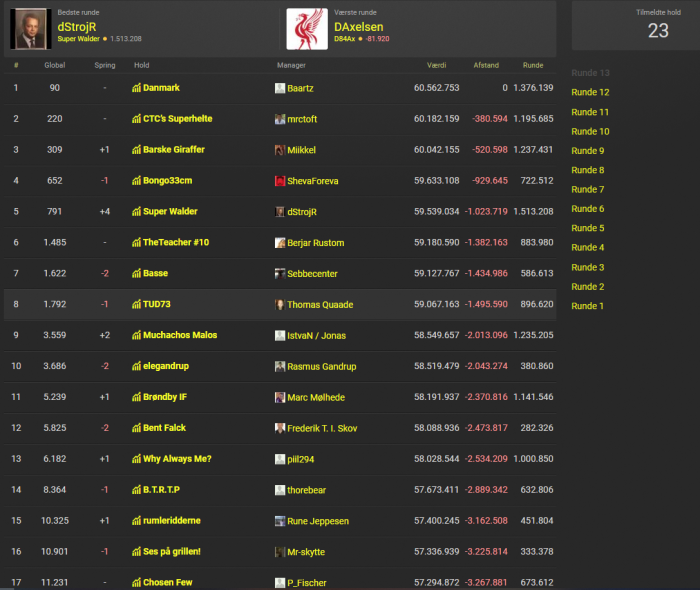The height and width of the screenshot is (590, 700).
Task: Open Runde 2 standings
Action: point(588,287)
